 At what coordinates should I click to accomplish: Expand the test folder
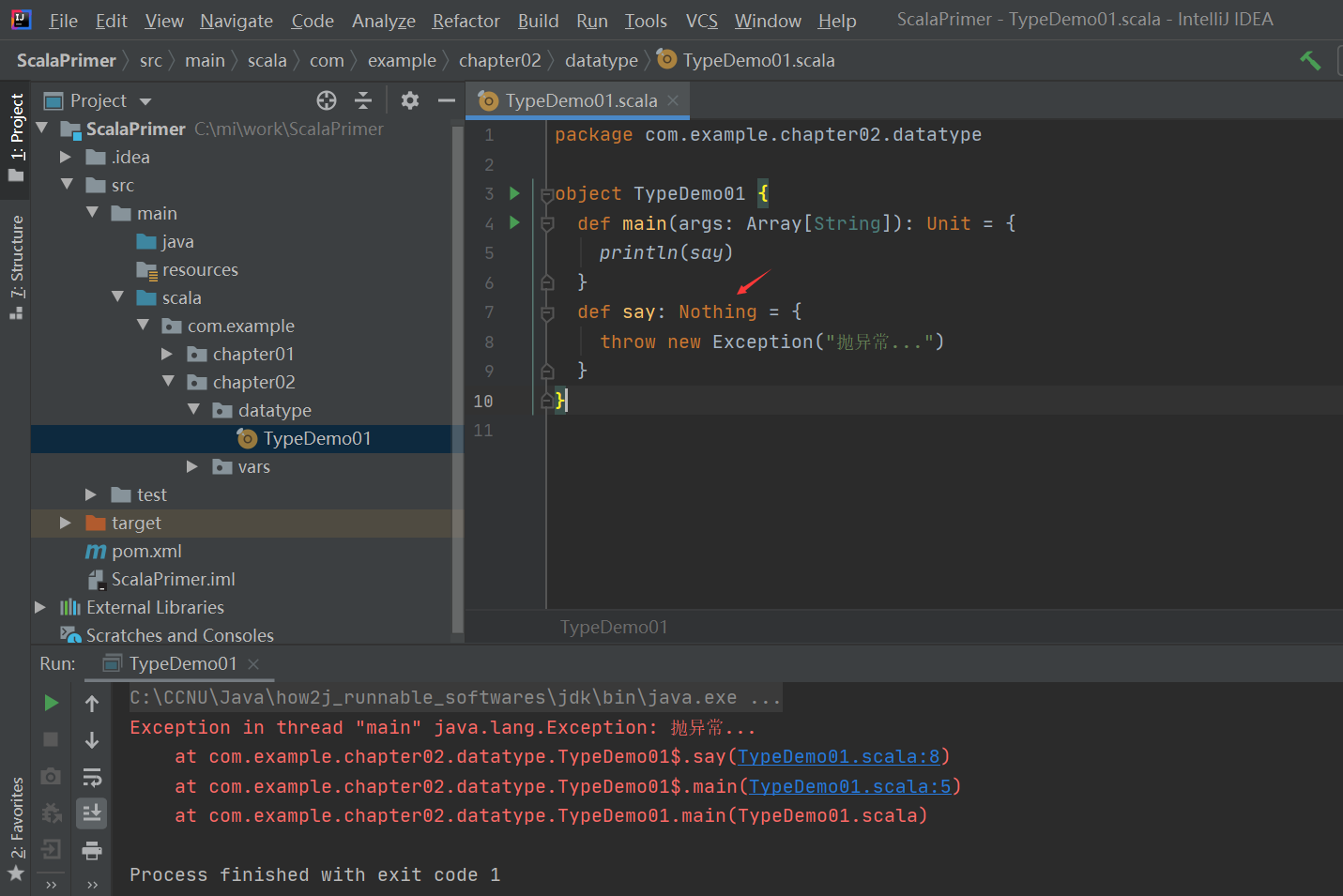[91, 494]
